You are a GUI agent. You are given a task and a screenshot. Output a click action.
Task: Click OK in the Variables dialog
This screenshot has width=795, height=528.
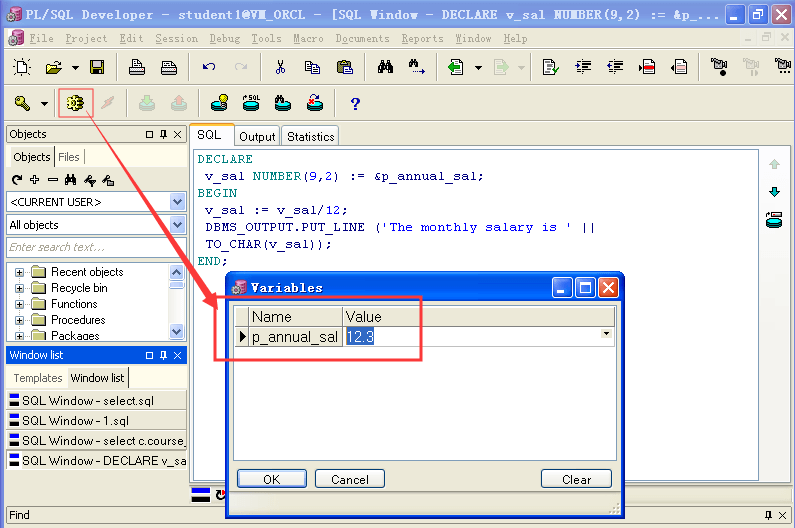click(272, 479)
